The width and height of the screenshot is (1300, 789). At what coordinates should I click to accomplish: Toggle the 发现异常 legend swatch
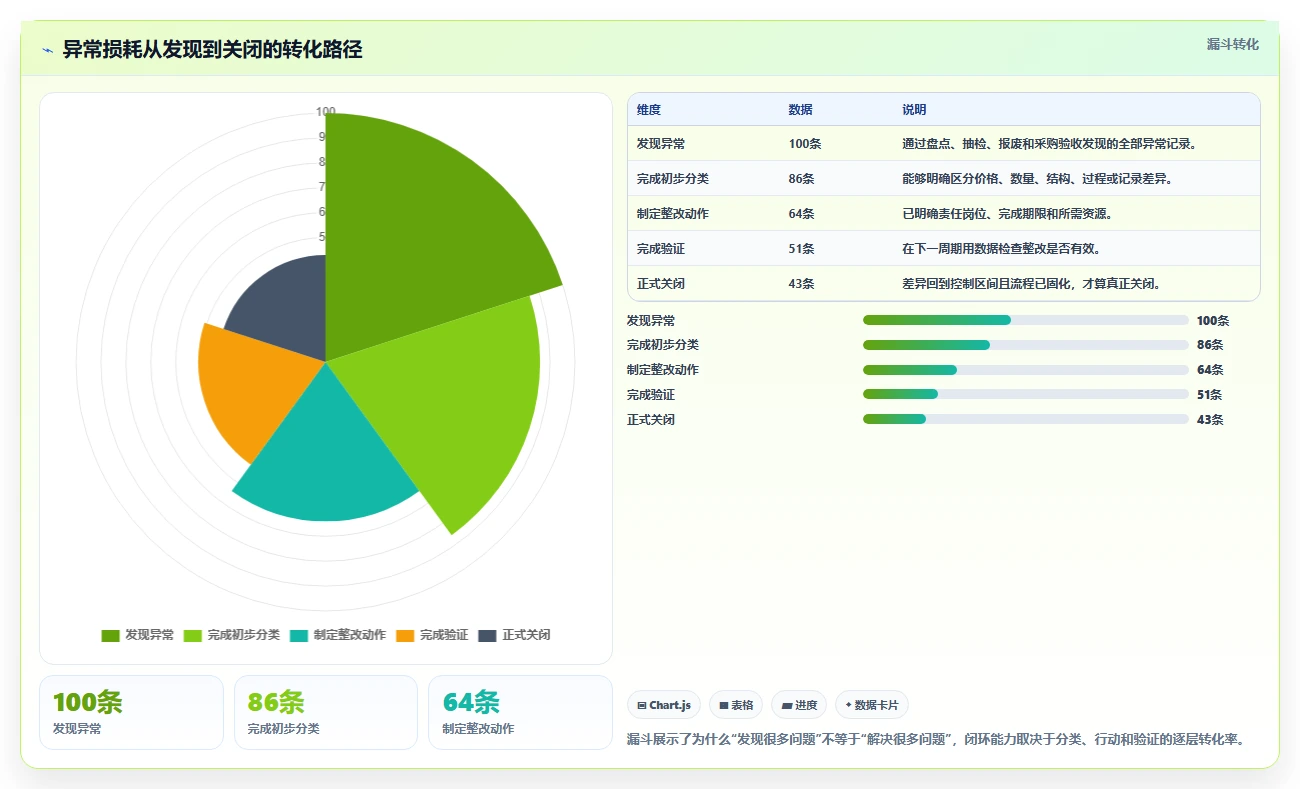point(110,636)
